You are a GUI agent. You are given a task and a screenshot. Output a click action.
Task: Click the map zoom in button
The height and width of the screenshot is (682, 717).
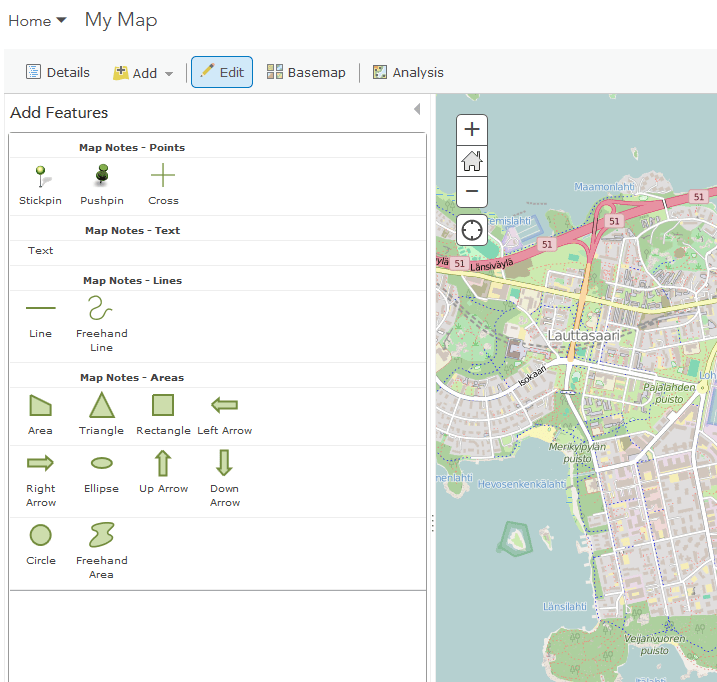click(x=472, y=129)
